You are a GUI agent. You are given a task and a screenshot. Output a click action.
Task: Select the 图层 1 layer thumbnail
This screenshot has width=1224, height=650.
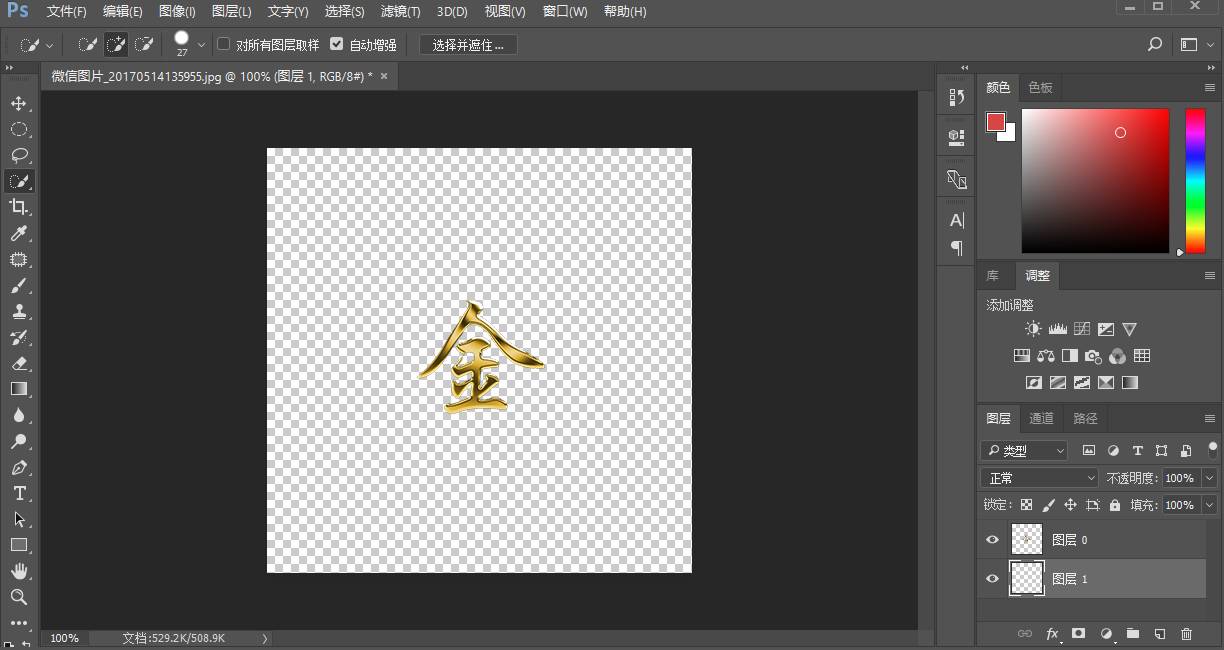coord(1027,579)
